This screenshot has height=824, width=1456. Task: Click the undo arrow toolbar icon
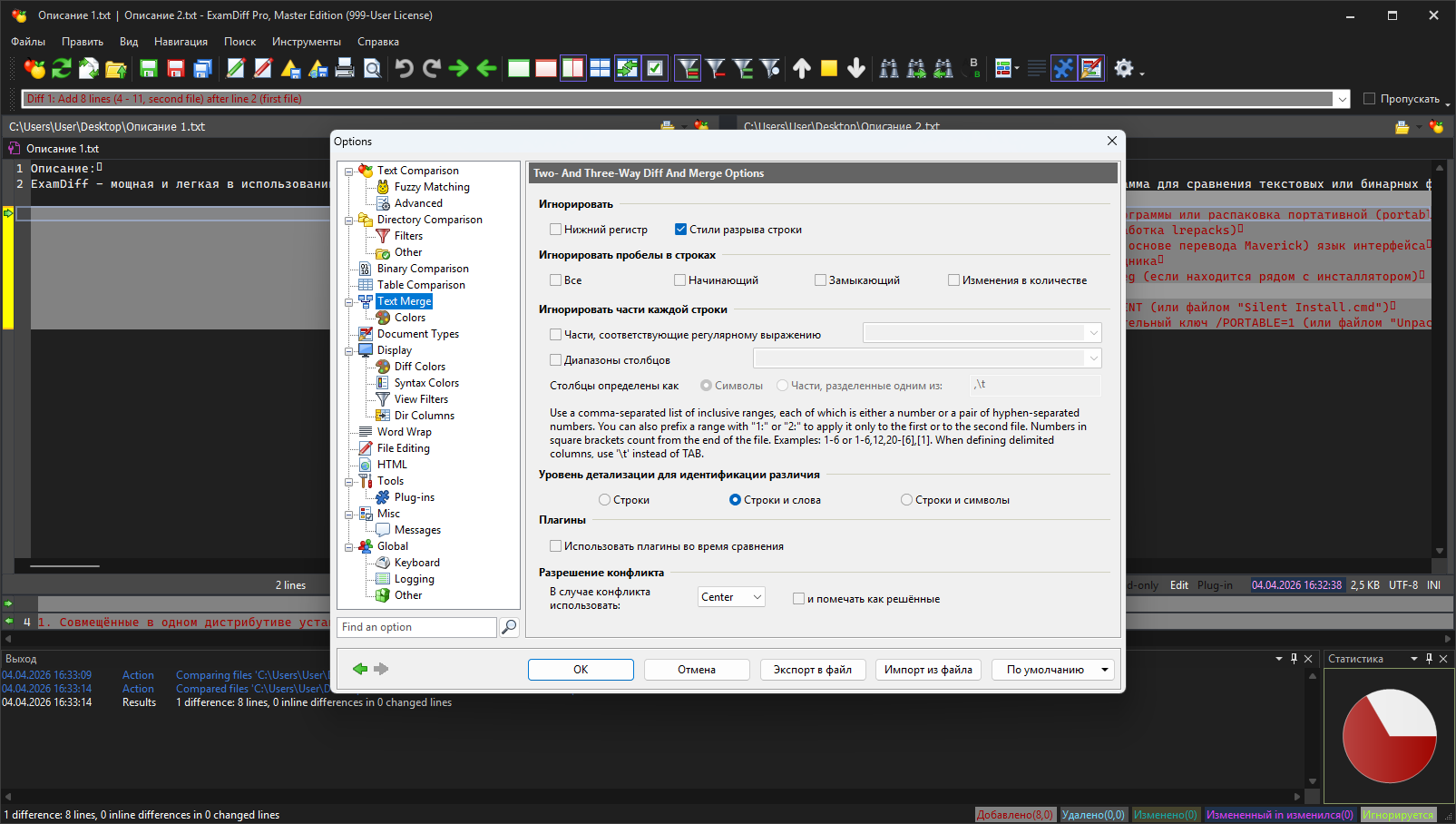[405, 68]
